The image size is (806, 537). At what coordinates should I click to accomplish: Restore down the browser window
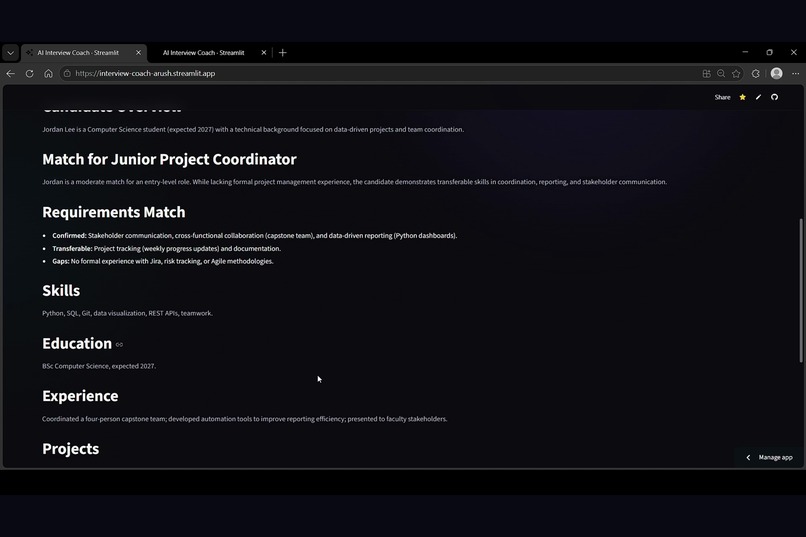click(x=770, y=52)
